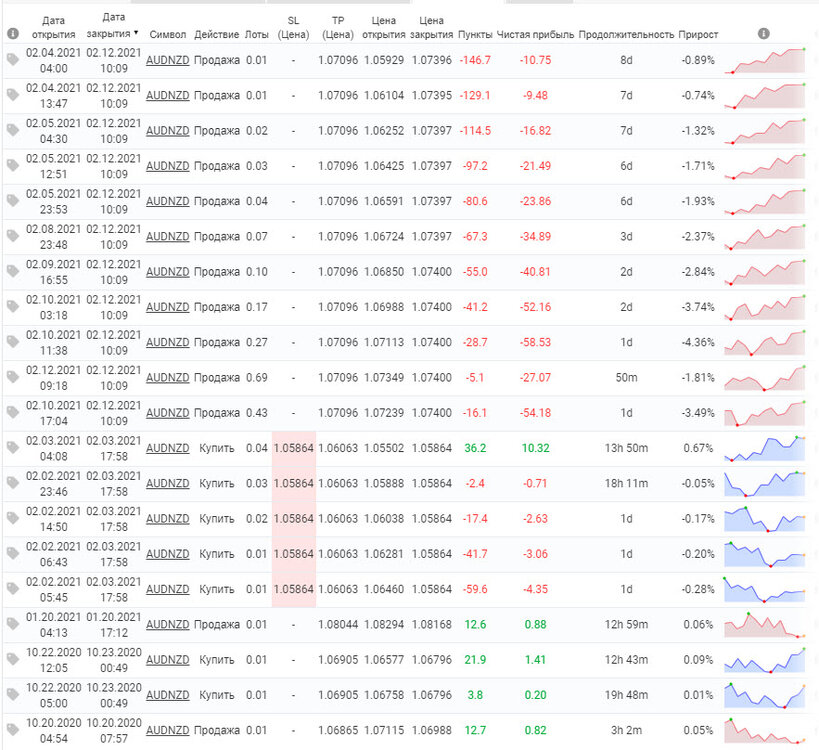Open mini chart of the -0.89% growth trade
The height and width of the screenshot is (750, 819).
(765, 61)
